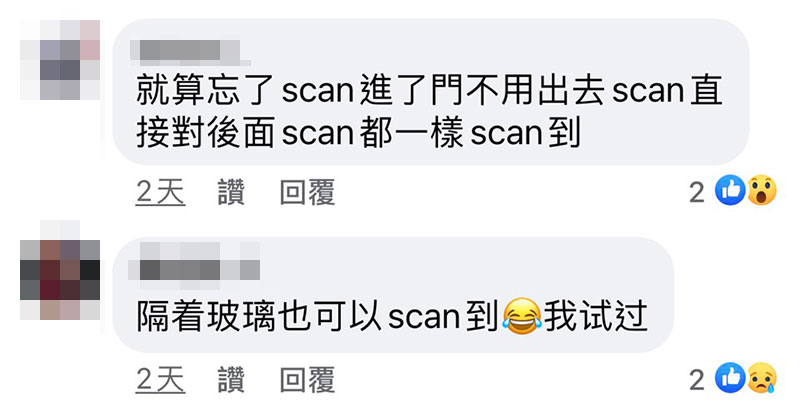Click the blurred username of first commenter

click(190, 53)
